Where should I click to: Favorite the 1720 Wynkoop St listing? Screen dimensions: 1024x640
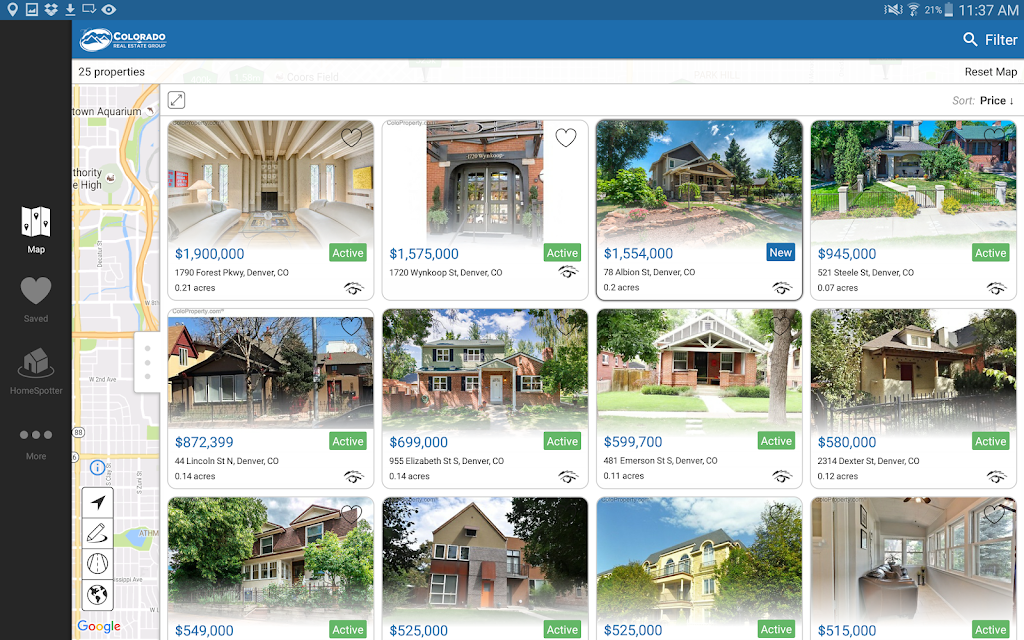pos(566,137)
